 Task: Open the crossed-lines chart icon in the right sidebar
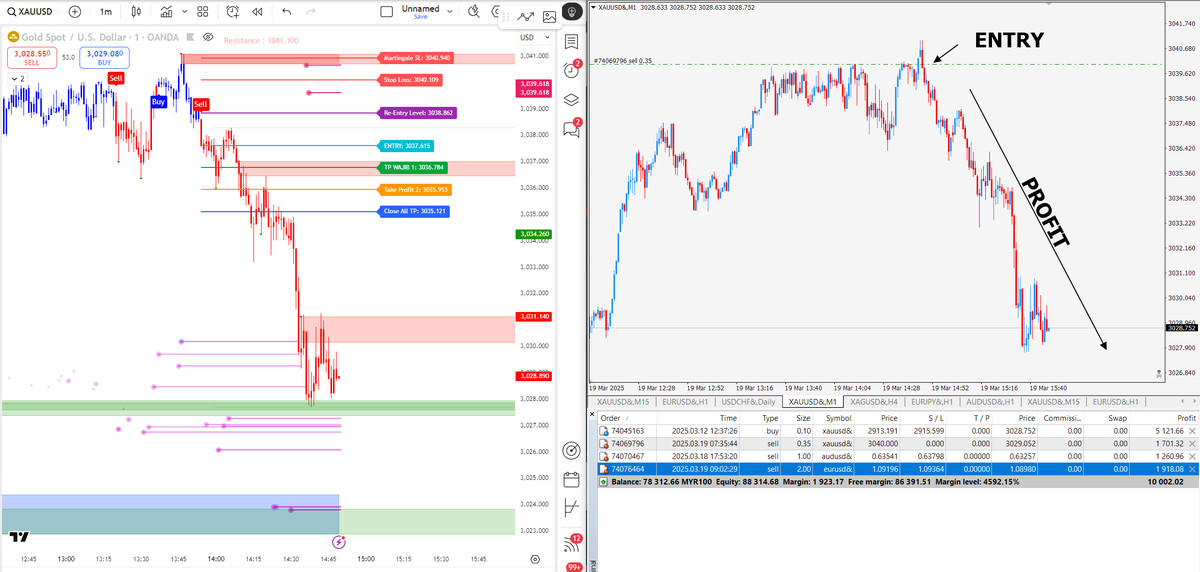point(571,507)
